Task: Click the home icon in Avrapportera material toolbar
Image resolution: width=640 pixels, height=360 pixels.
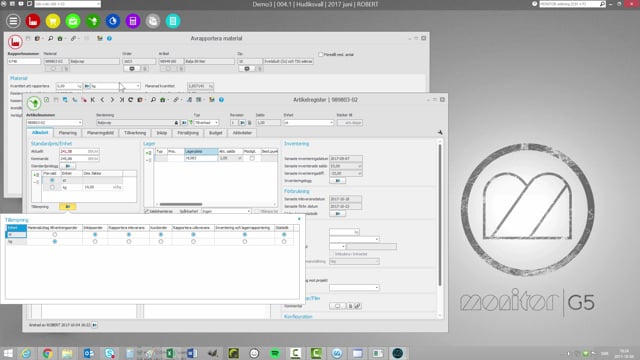Action: pos(60,38)
